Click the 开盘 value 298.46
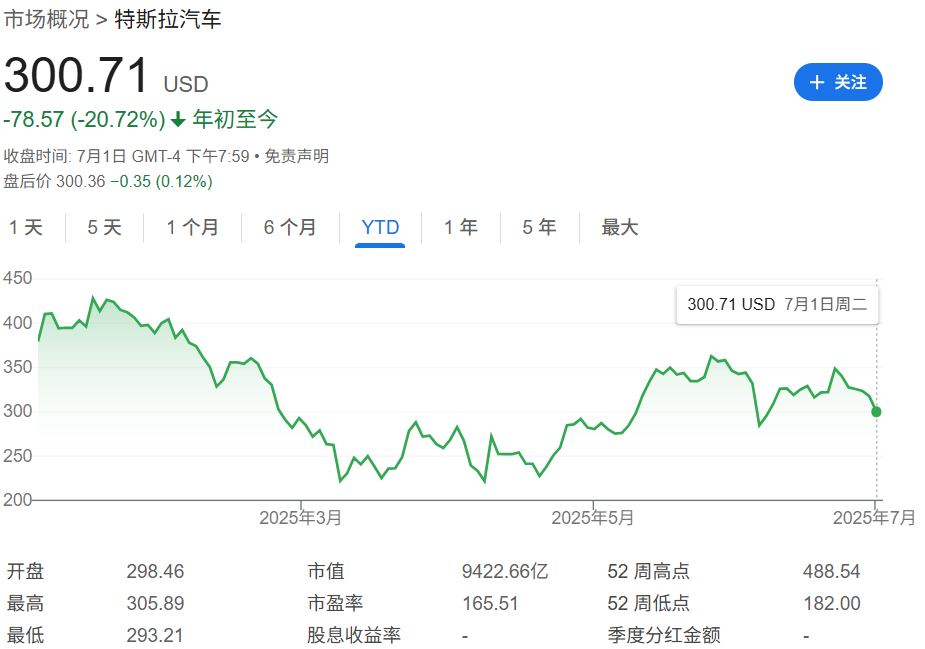Screen dimensions: 925x649 [x=155, y=571]
